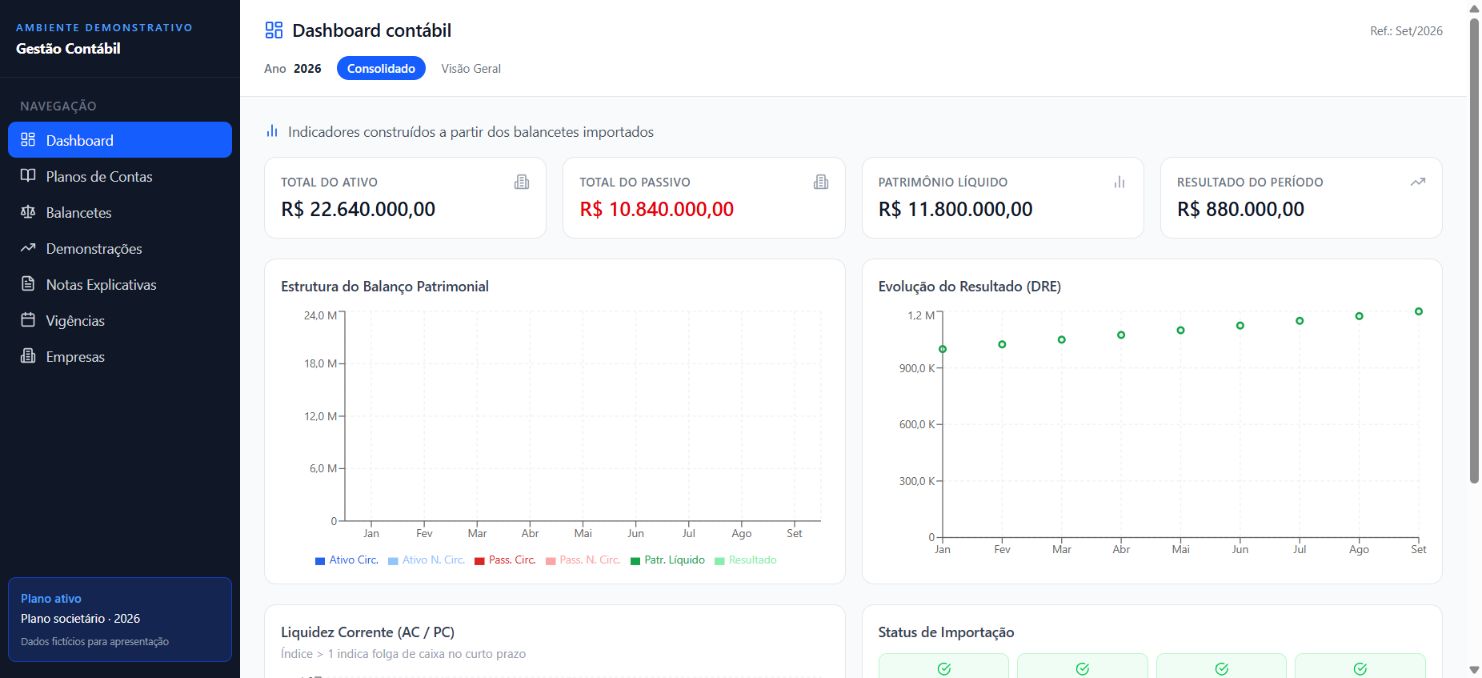Click the Set data point in DRE chart
The image size is (1482, 678).
coord(1419,311)
